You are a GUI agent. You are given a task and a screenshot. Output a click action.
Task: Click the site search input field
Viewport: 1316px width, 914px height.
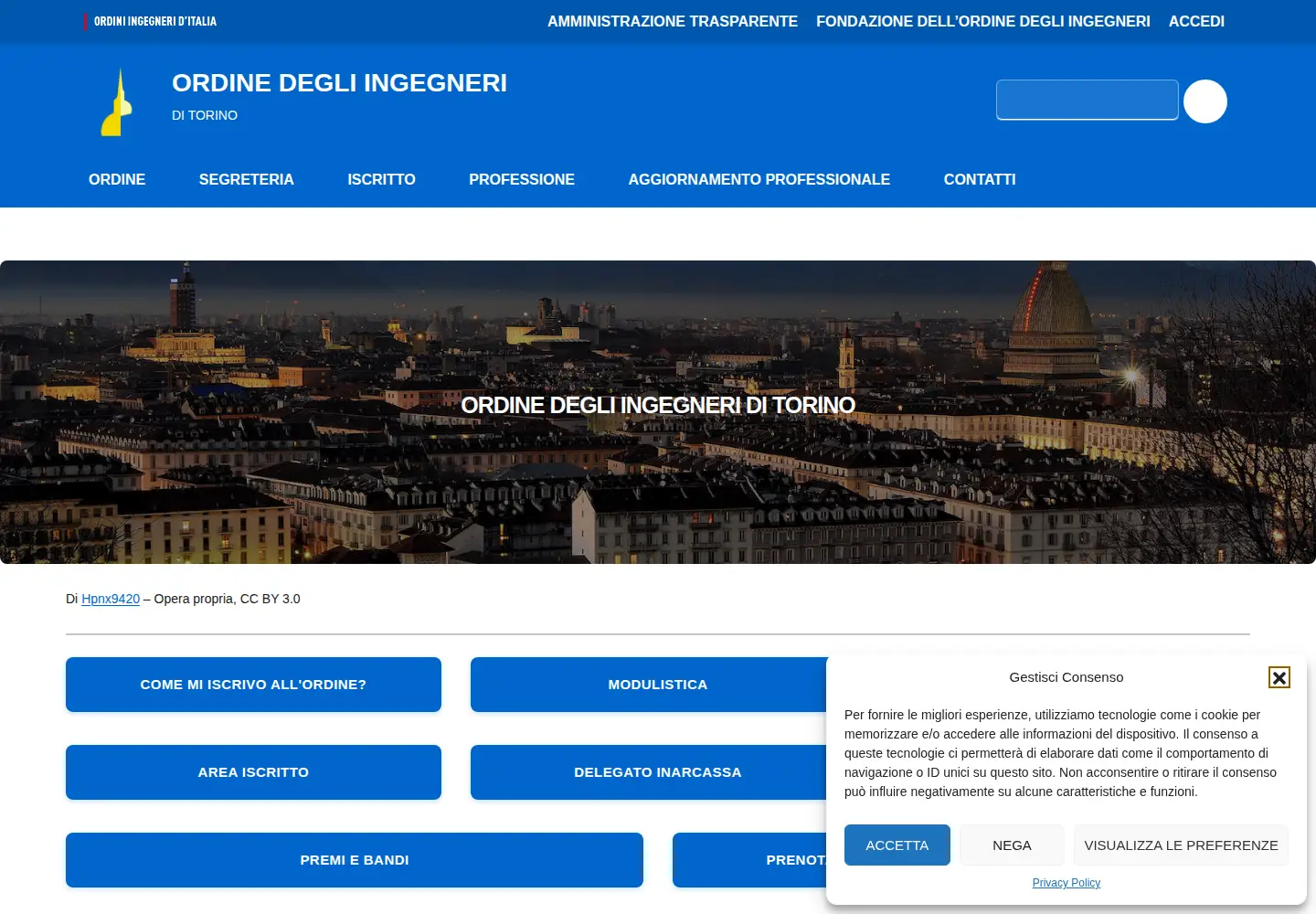tap(1088, 100)
